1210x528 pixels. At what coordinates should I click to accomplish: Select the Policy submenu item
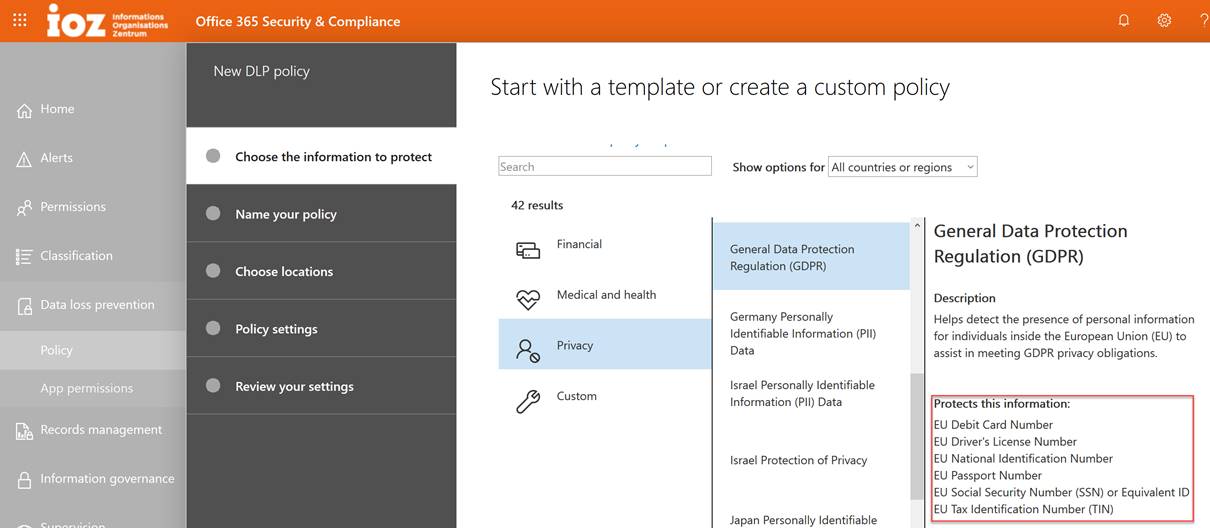pos(93,350)
